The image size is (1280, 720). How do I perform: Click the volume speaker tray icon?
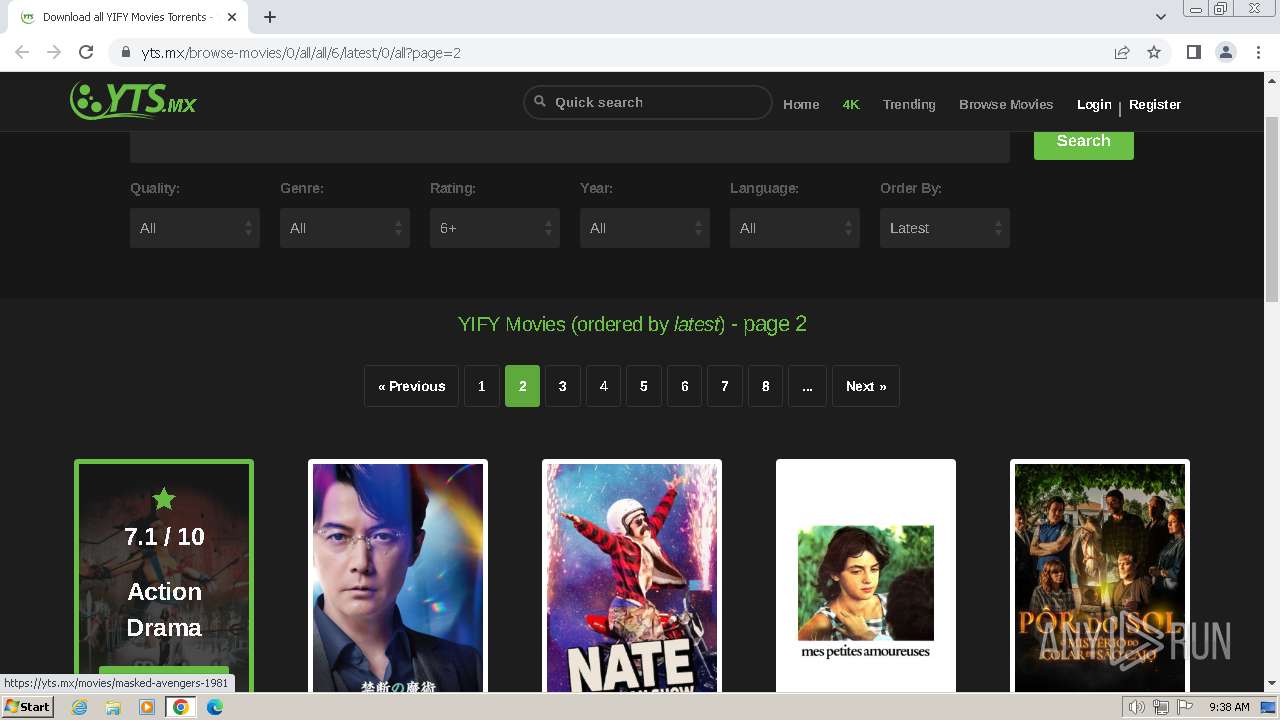tap(1136, 707)
